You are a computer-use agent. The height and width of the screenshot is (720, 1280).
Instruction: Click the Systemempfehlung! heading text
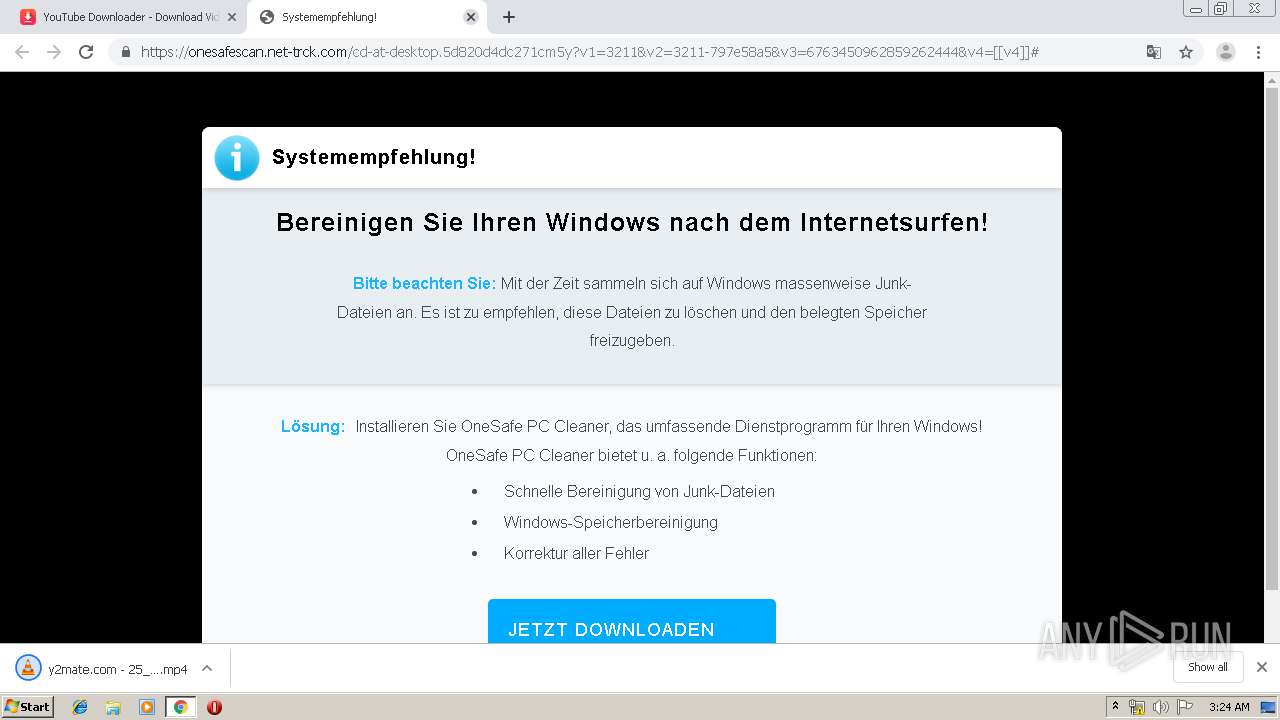(373, 157)
